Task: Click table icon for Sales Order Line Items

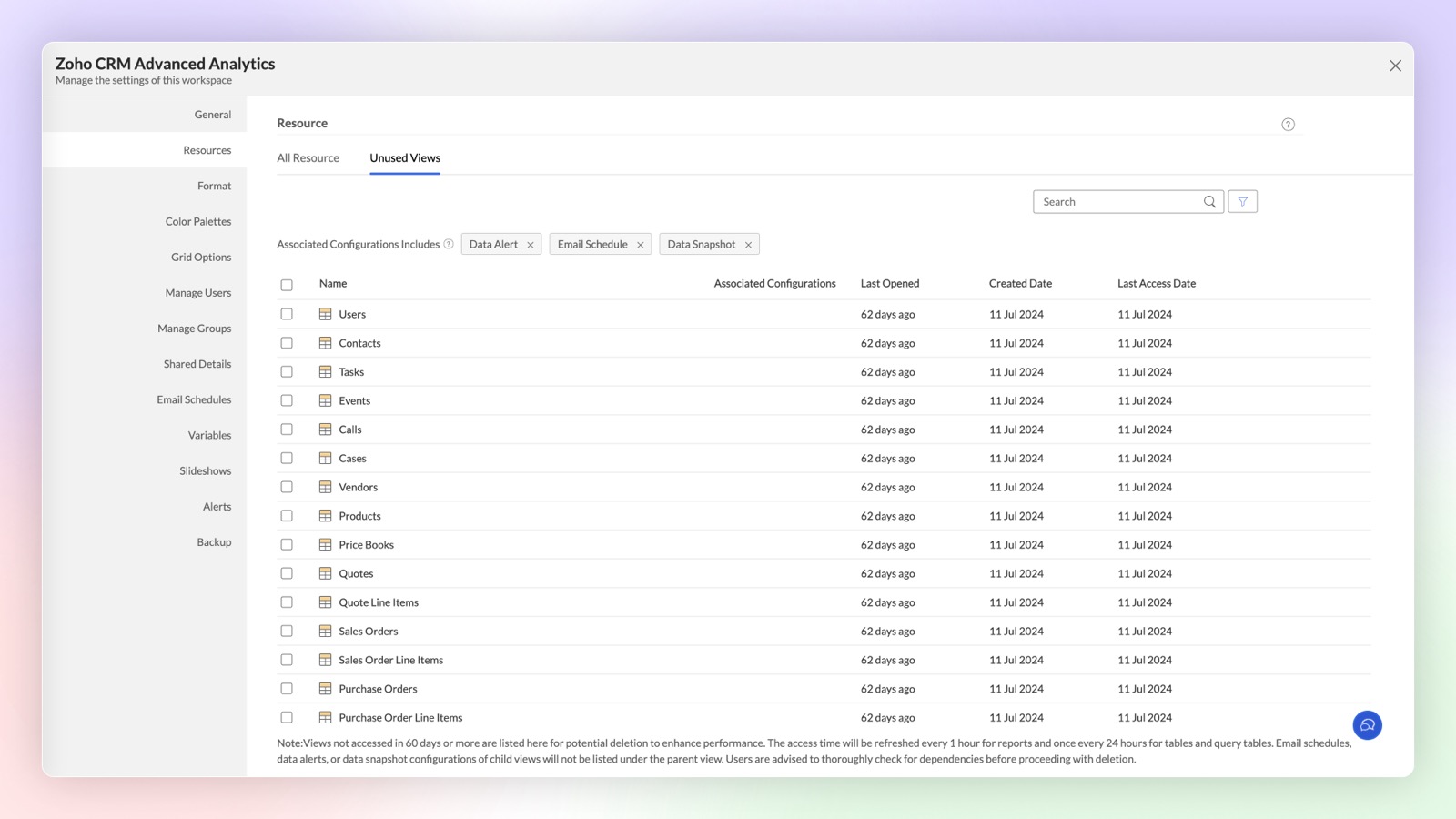Action: point(325,660)
